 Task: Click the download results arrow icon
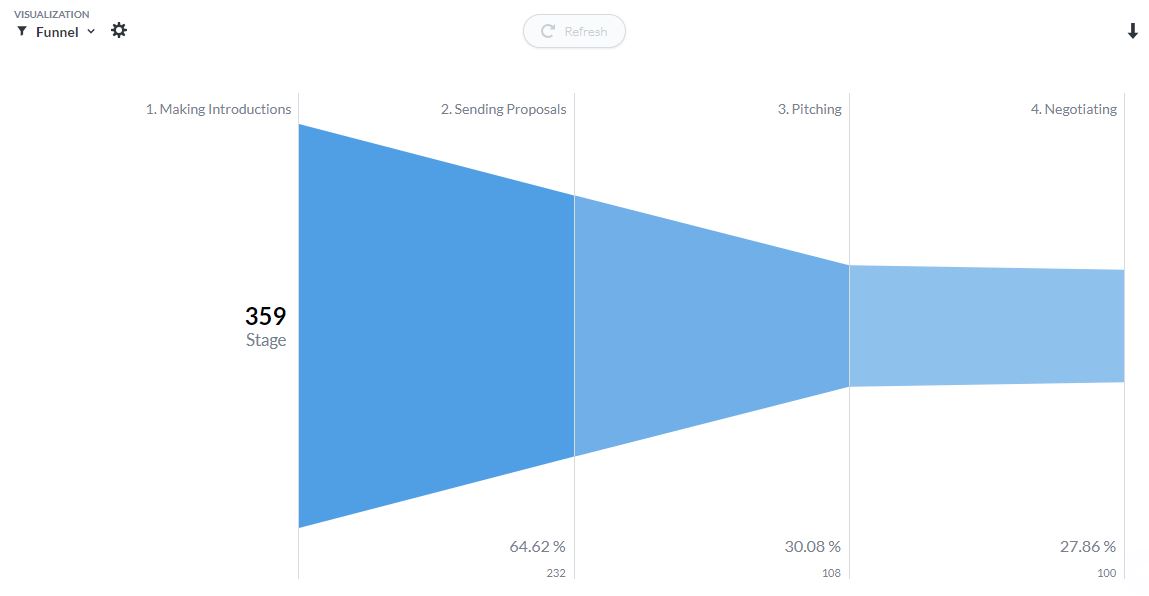(1132, 31)
